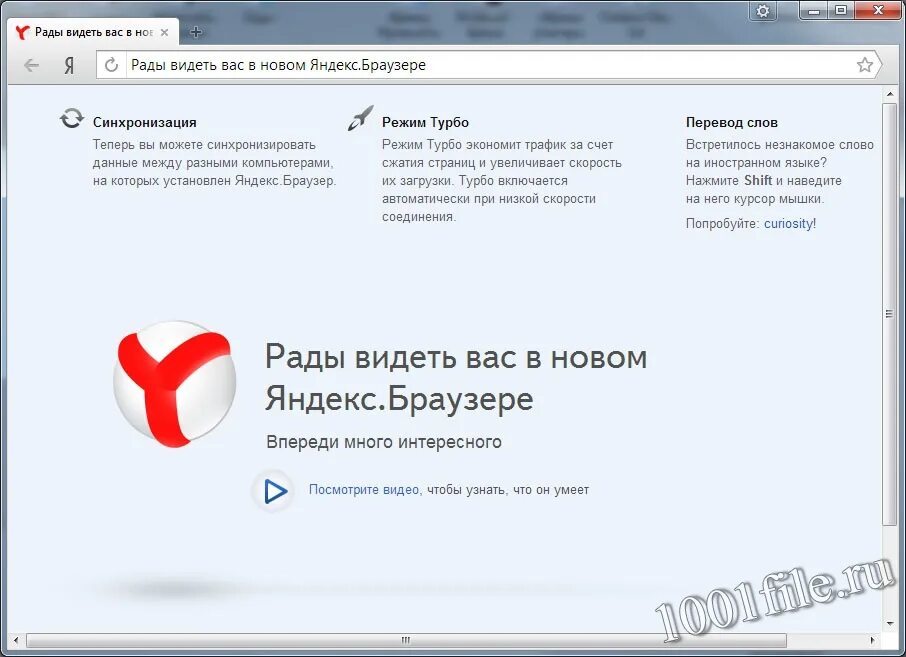Open a new tab with plus button

coord(196,32)
